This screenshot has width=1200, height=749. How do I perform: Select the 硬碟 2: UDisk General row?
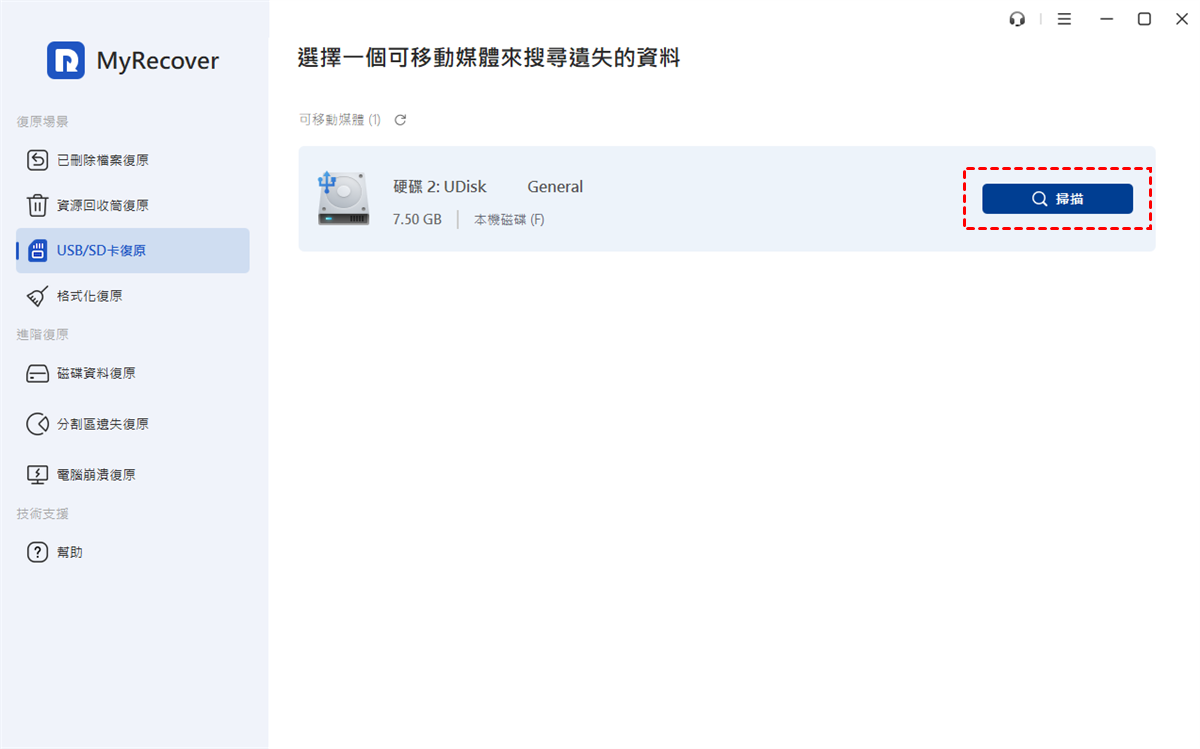pyautogui.click(x=727, y=199)
